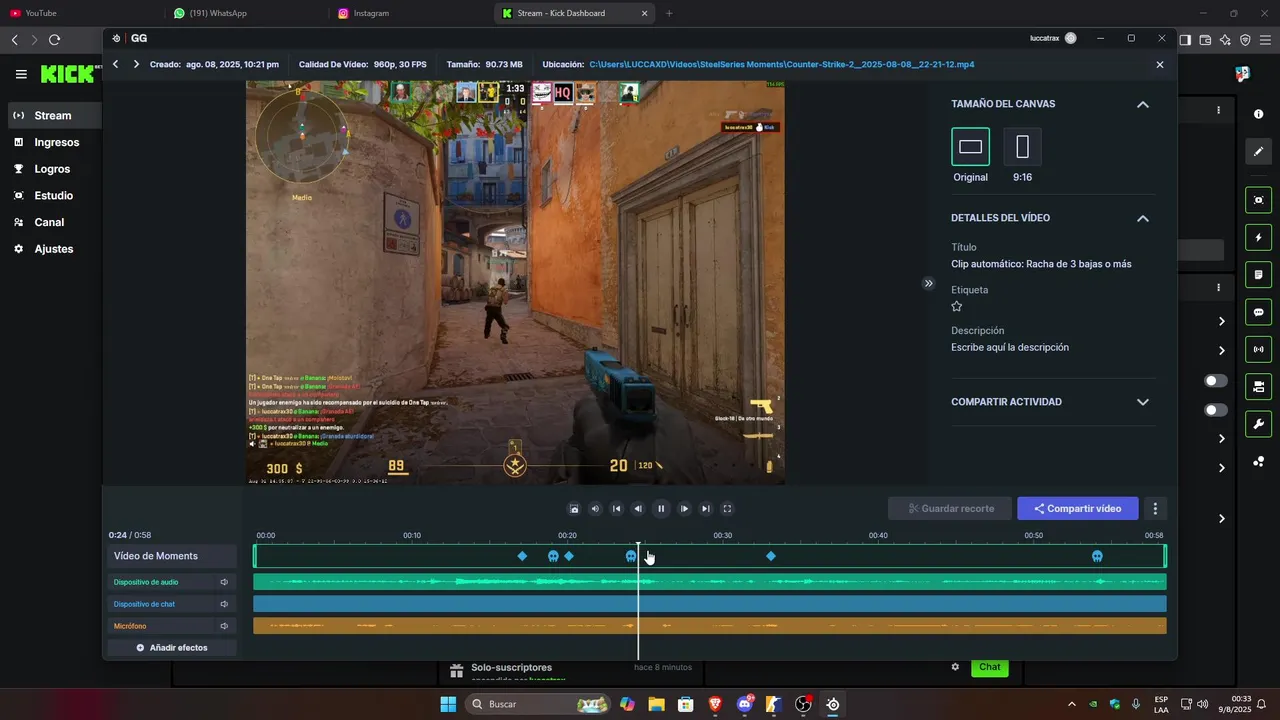Image resolution: width=1280 pixels, height=720 pixels.
Task: Switch to the WhatsApp browser tab
Action: 245,13
